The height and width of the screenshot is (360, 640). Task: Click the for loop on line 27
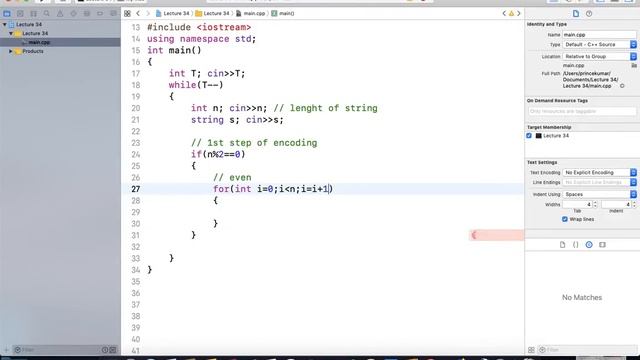point(273,189)
